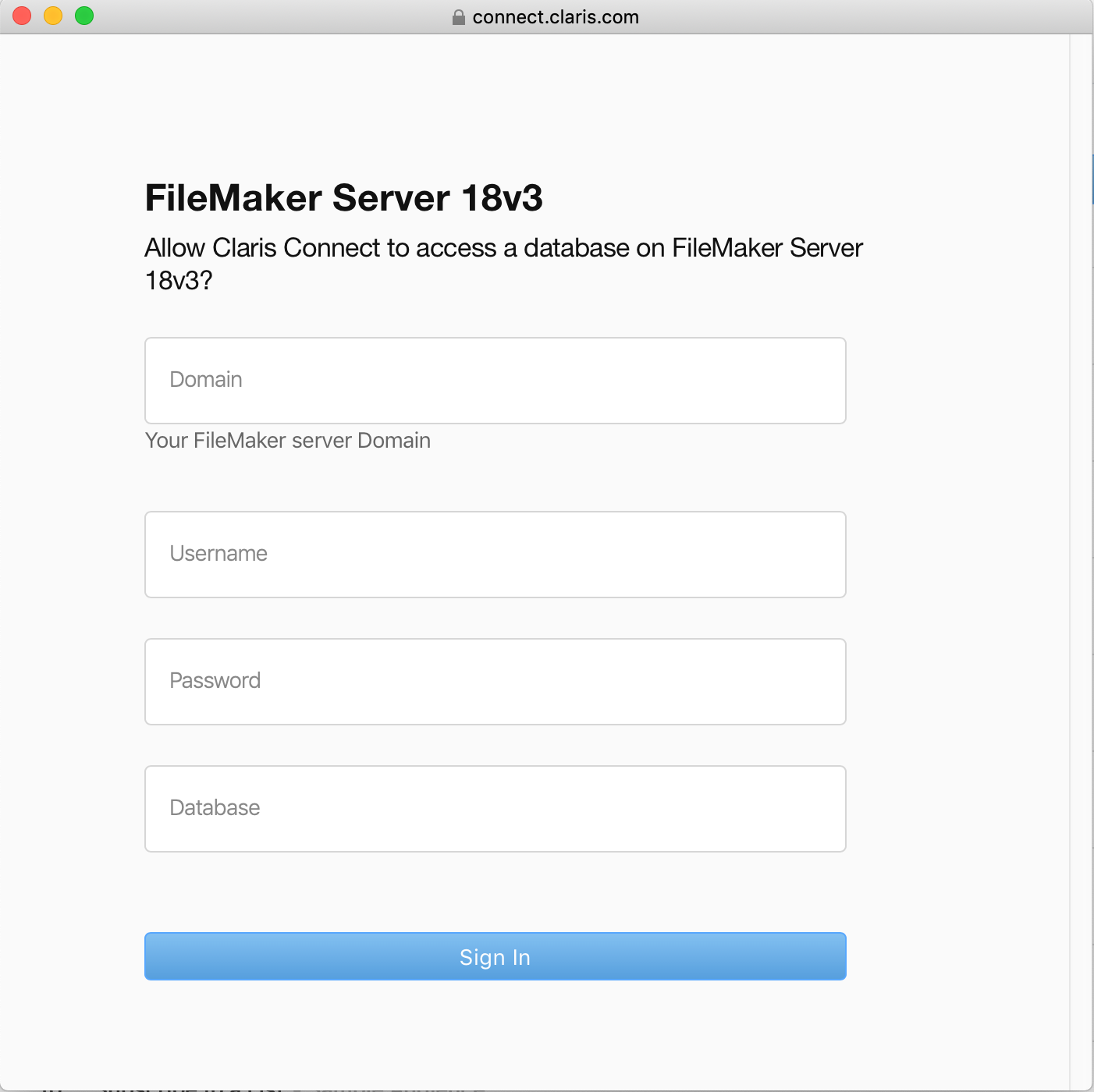
Task: Close the window with red button
Action: (22, 16)
